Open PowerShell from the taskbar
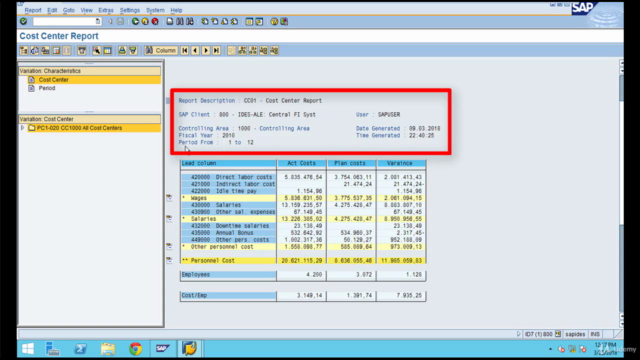The image size is (640, 360). [80, 349]
